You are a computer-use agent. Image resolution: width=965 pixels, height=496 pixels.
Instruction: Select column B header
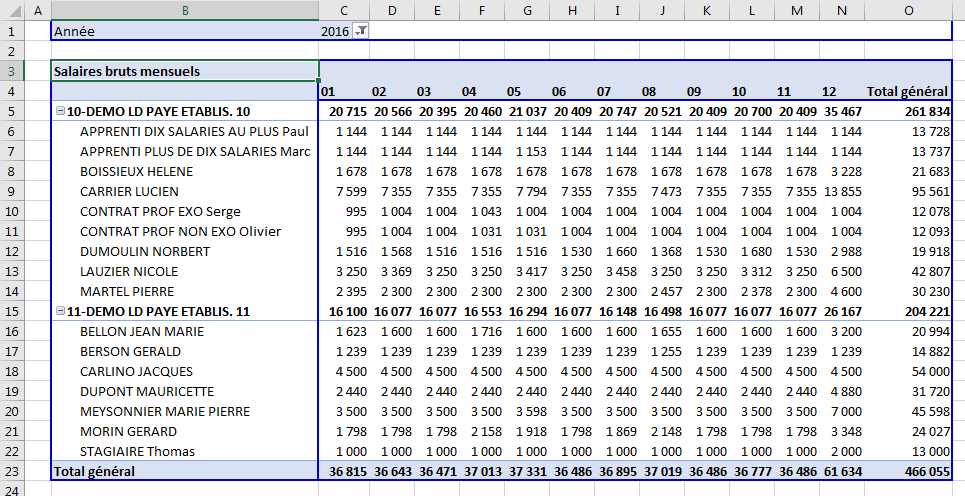coord(185,10)
